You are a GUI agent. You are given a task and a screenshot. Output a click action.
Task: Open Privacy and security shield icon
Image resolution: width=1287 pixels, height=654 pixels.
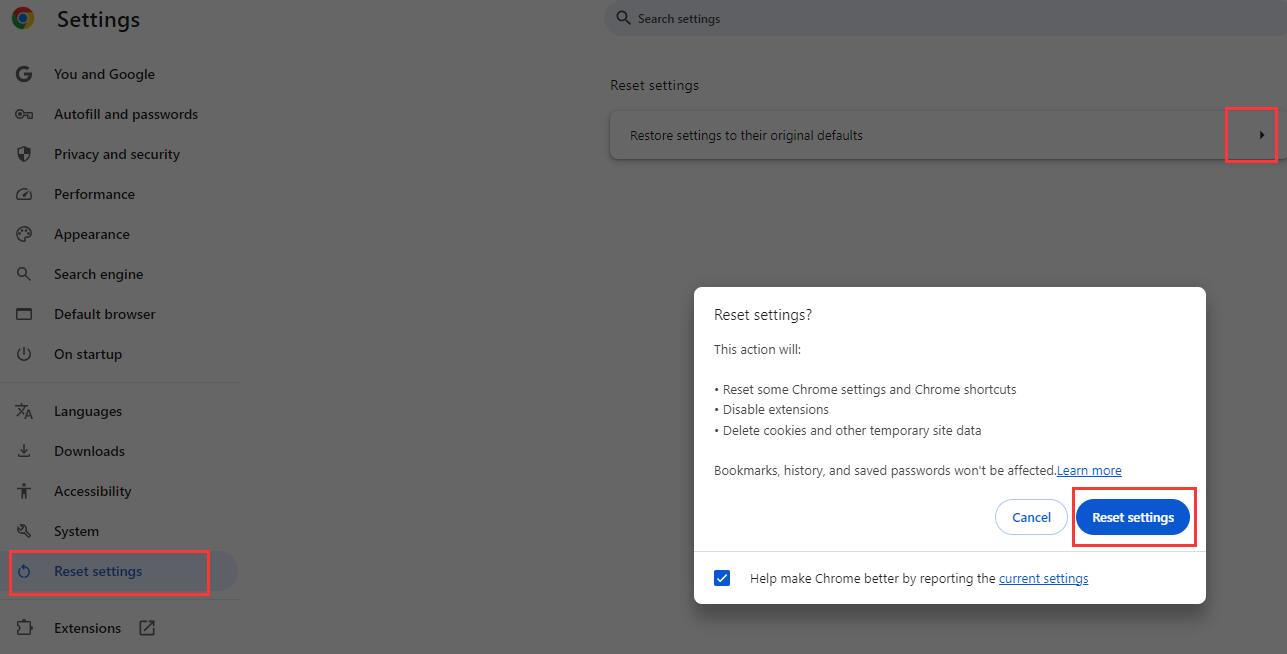click(23, 153)
